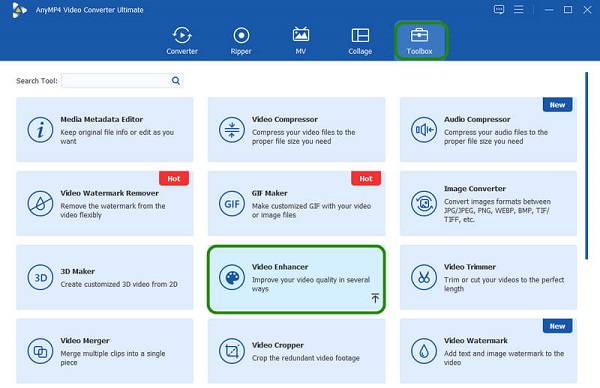
Task: Click the New badge on Audio Compressor
Action: click(x=558, y=104)
